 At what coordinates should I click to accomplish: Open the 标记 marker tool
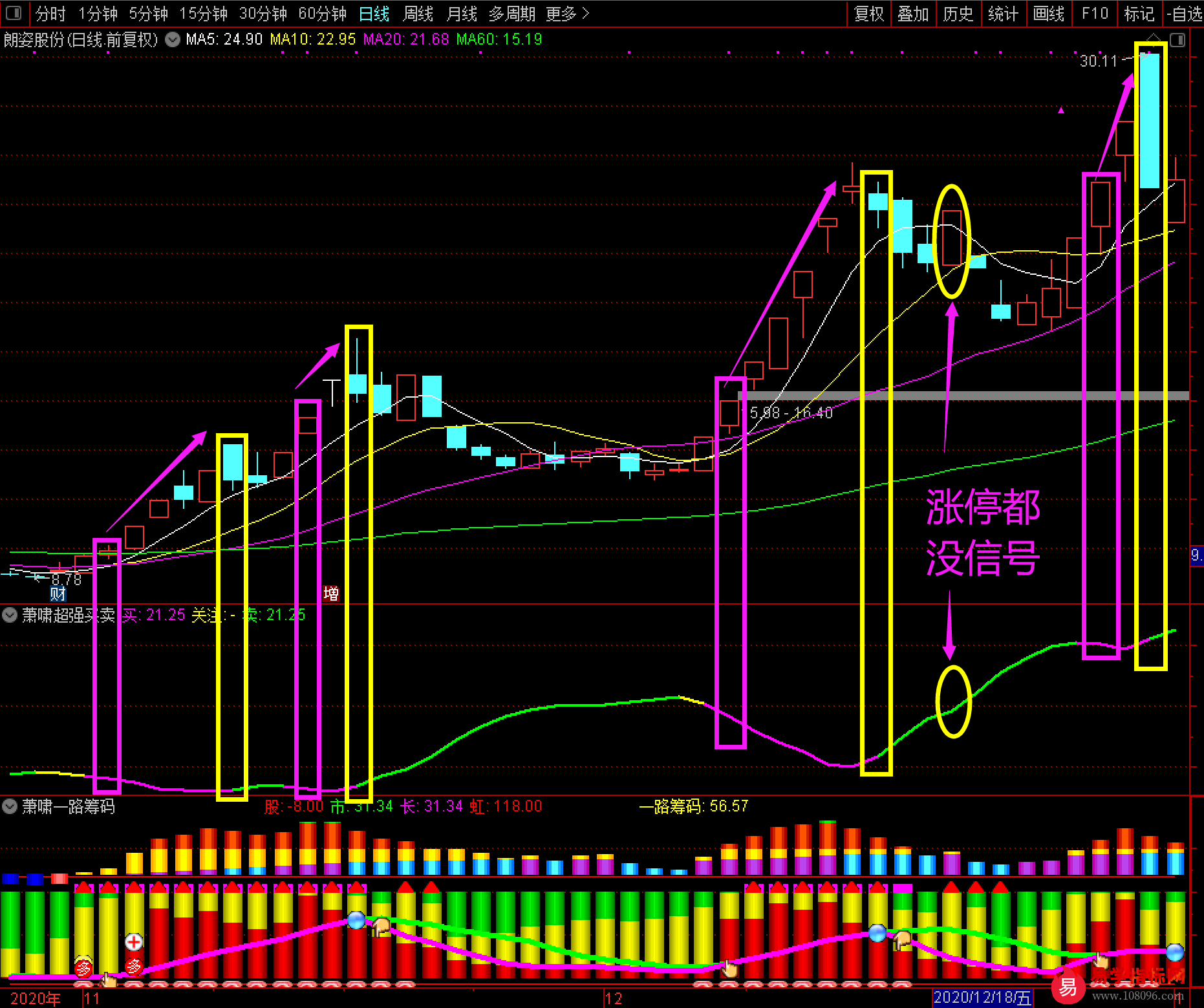(x=1139, y=14)
